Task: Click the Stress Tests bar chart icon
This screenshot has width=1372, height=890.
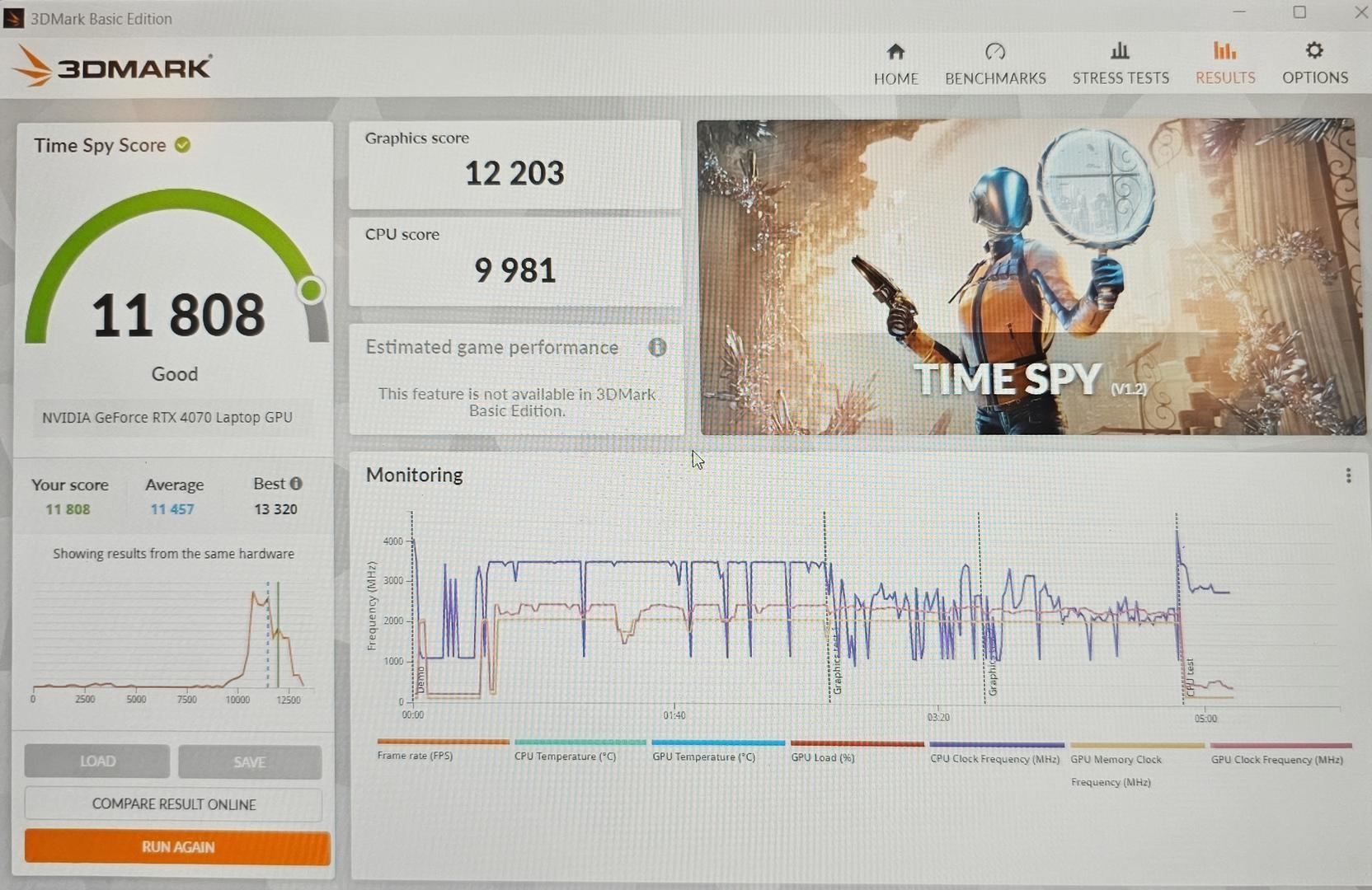Action: 1120,51
